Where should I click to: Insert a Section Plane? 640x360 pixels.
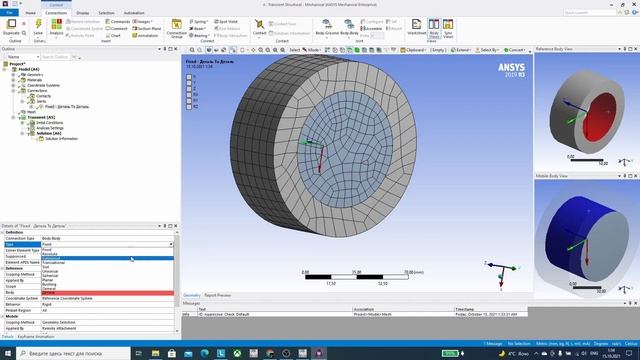tap(147, 29)
